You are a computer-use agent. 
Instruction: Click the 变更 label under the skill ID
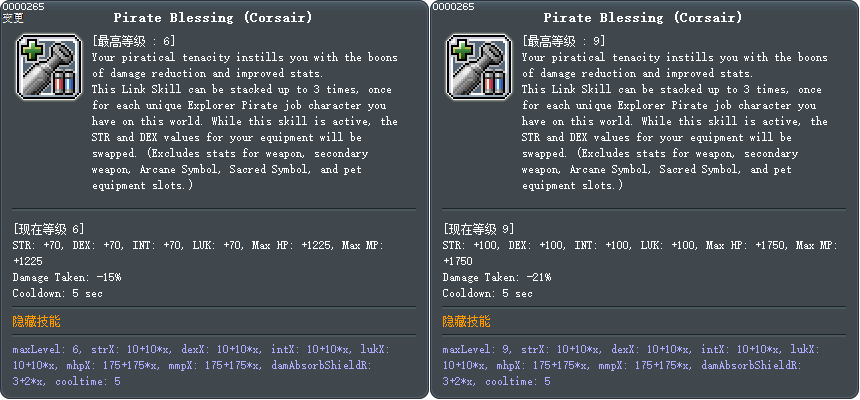tap(13, 18)
